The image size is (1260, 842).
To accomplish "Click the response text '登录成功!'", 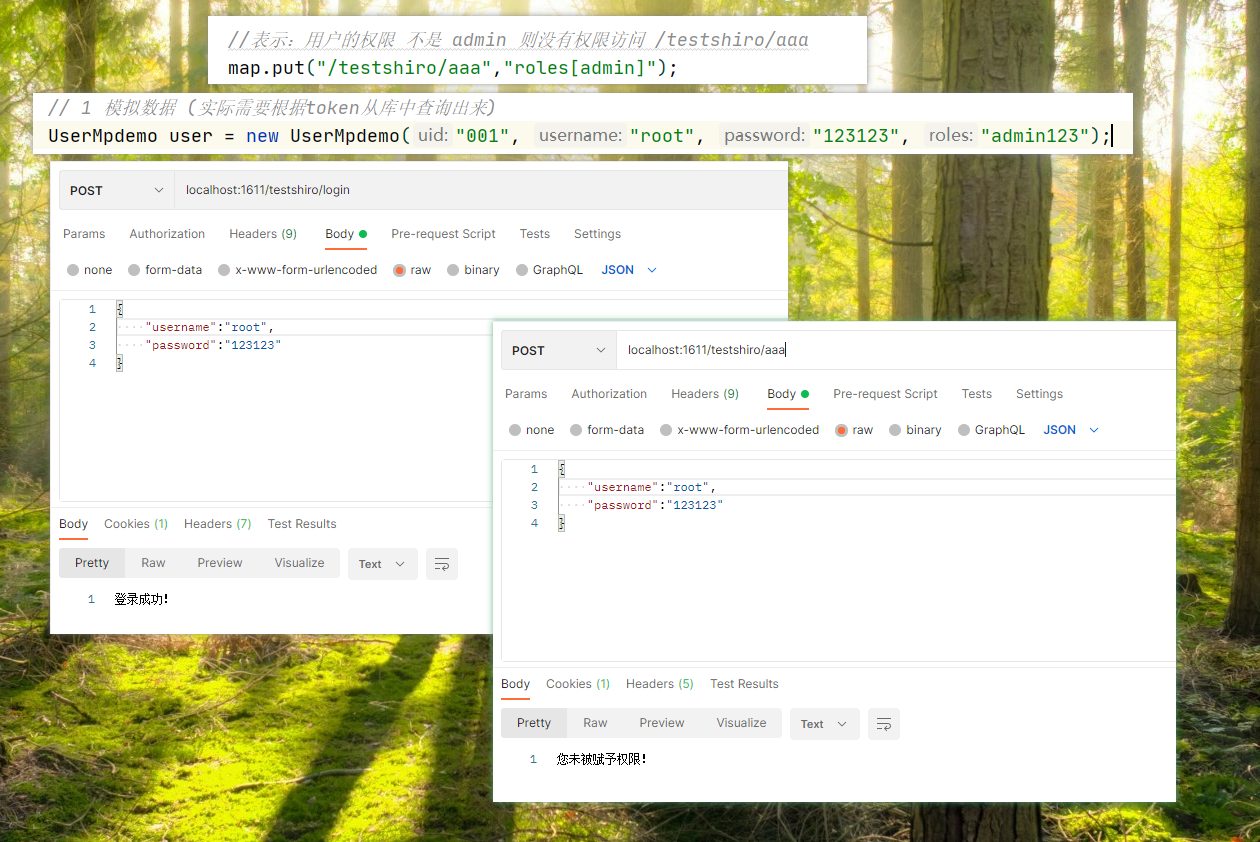I will click(x=141, y=599).
